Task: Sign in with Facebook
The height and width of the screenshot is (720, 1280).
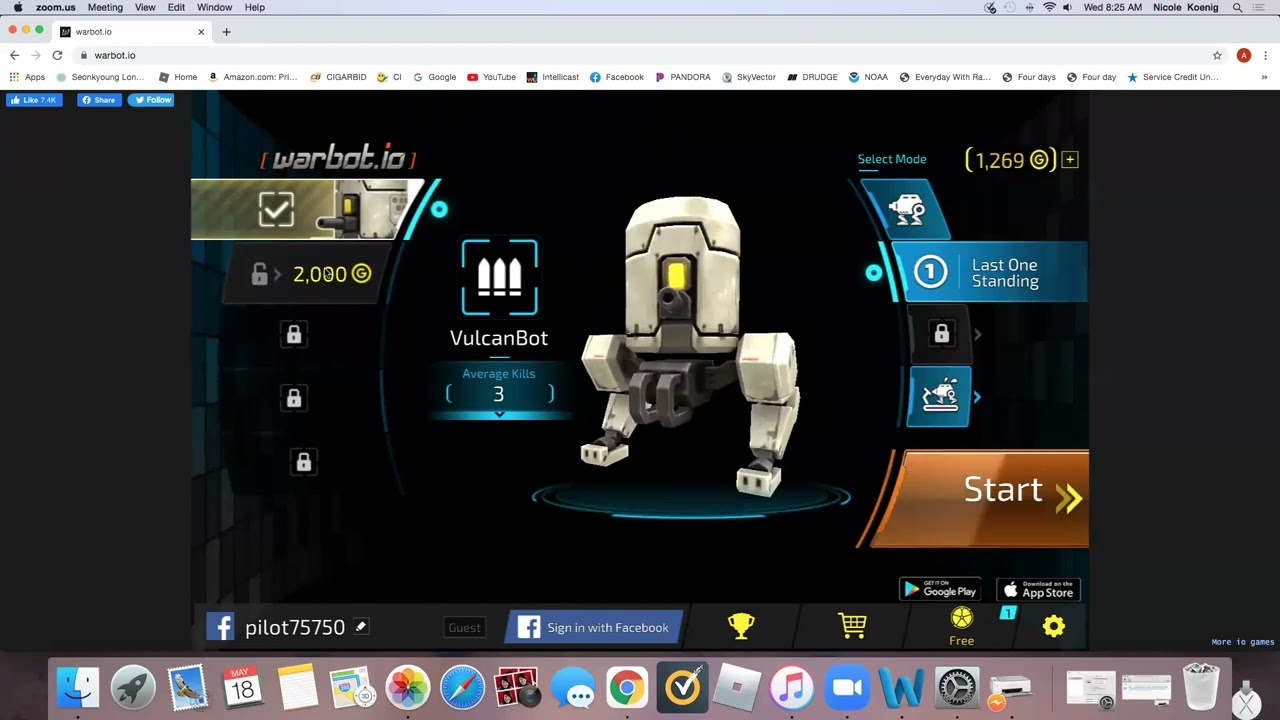Action: 595,627
